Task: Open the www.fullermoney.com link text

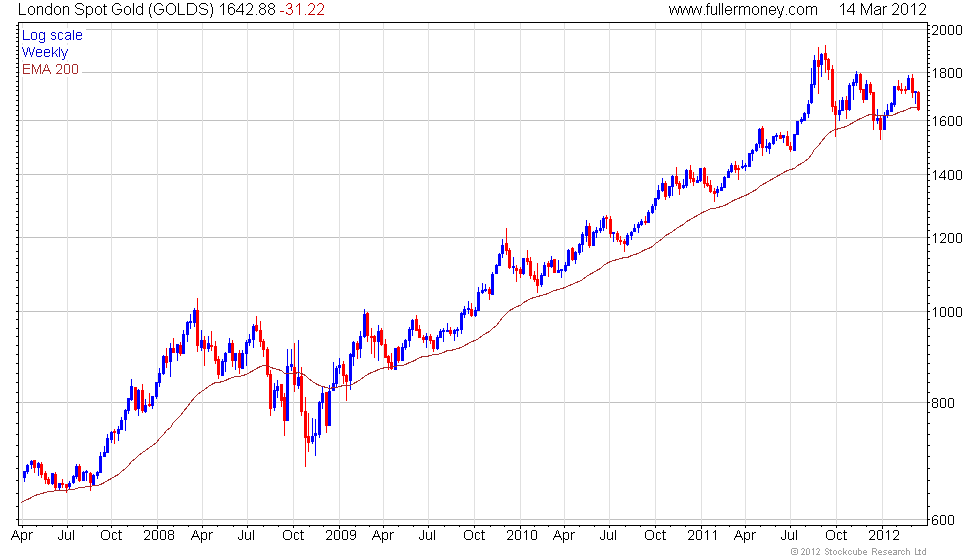Action: click(742, 9)
